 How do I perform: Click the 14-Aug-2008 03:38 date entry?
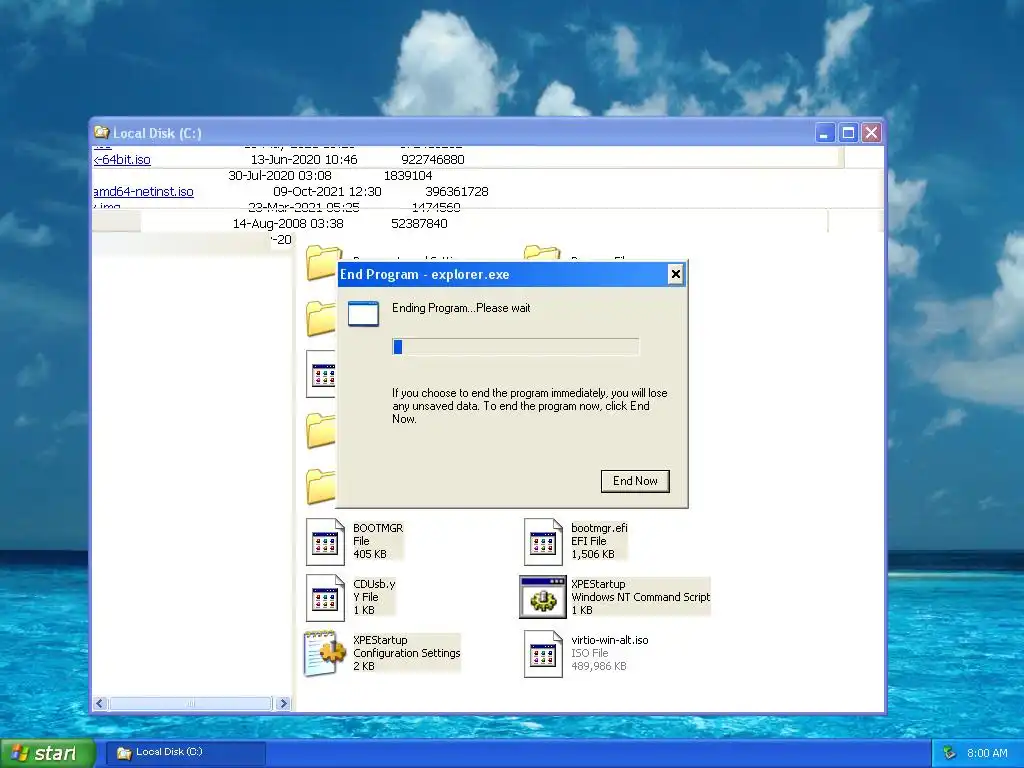tap(288, 223)
